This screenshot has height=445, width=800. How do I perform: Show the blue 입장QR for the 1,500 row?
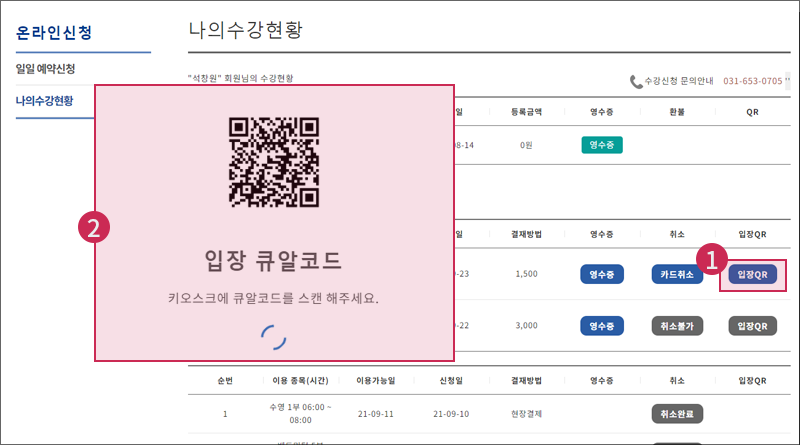(753, 275)
